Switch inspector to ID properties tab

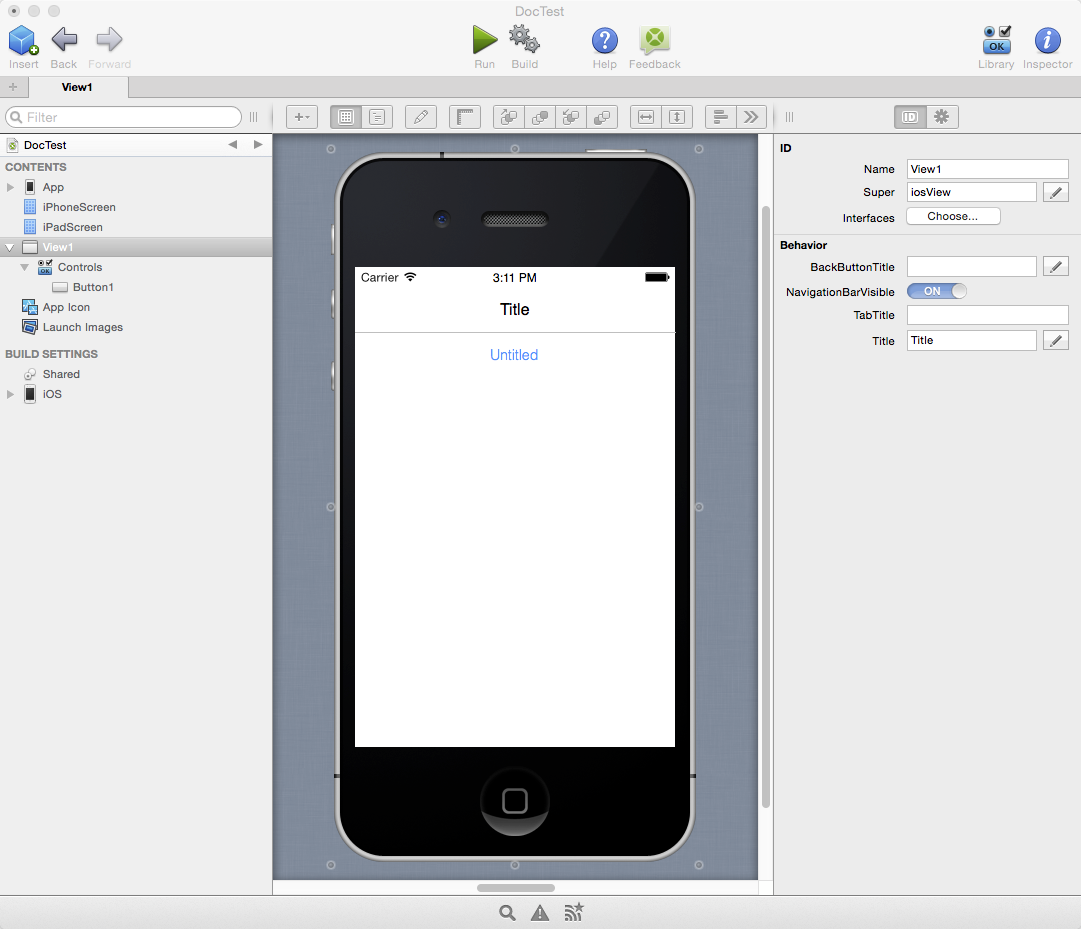(910, 117)
